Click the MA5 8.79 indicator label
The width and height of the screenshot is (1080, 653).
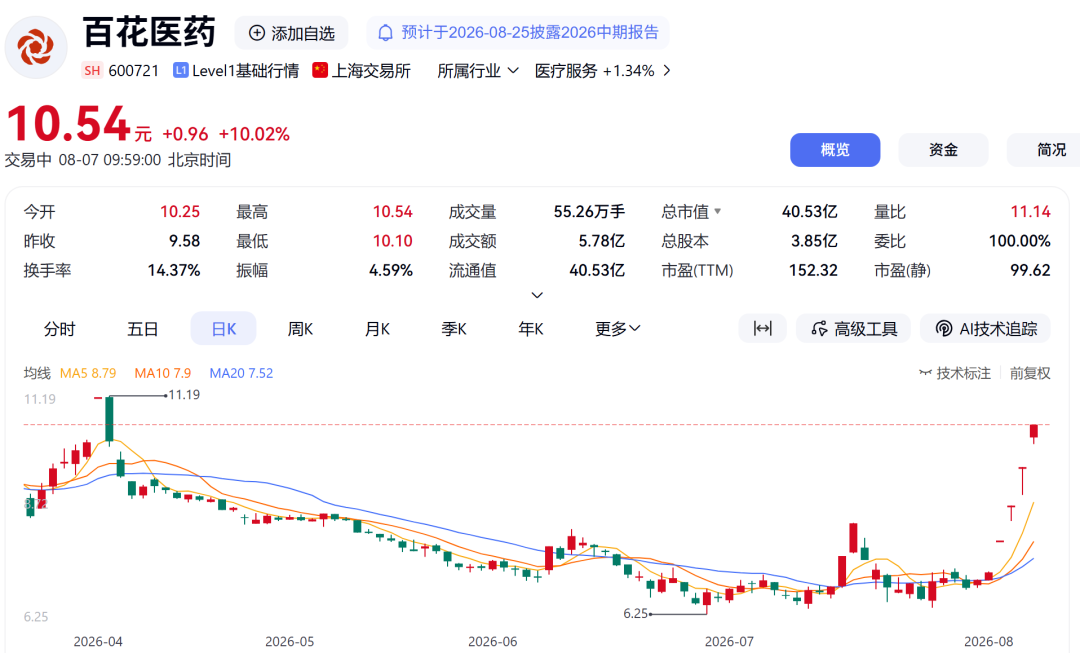[88, 373]
